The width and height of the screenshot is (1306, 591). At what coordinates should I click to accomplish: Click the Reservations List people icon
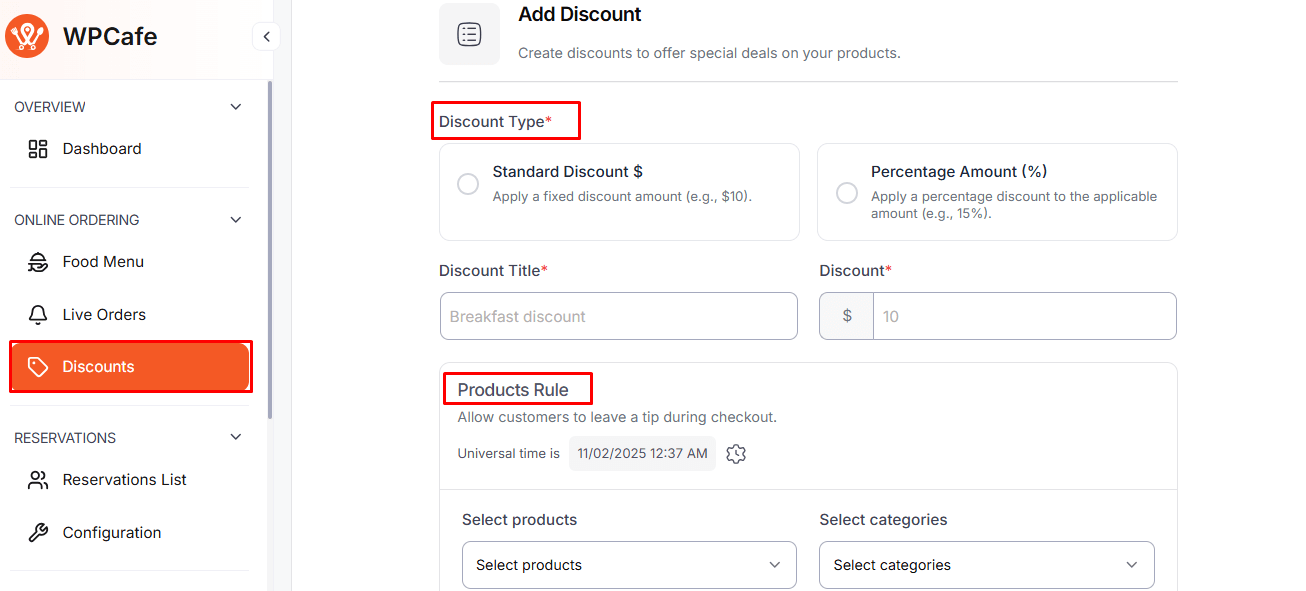point(38,480)
